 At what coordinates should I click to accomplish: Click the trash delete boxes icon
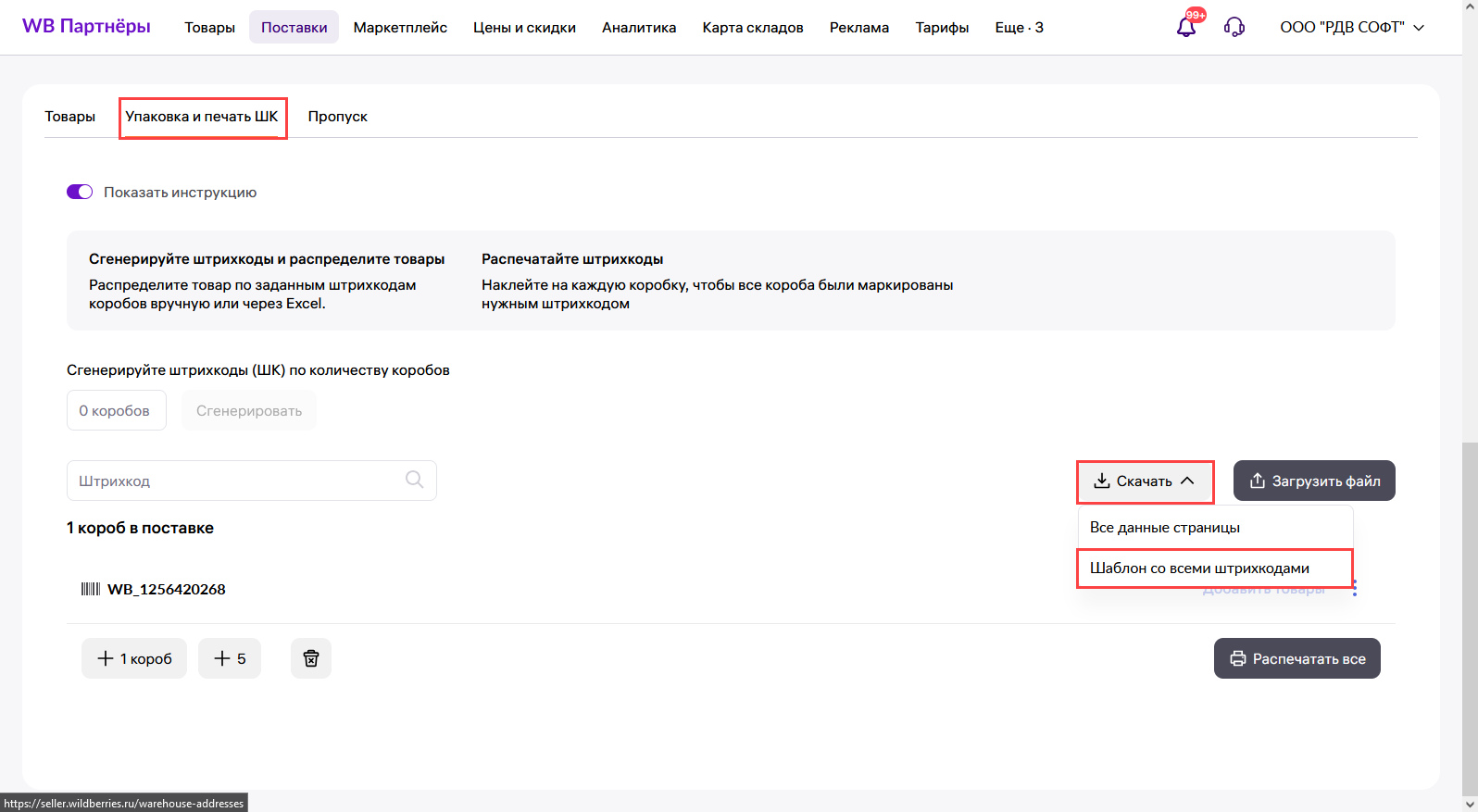tap(311, 658)
